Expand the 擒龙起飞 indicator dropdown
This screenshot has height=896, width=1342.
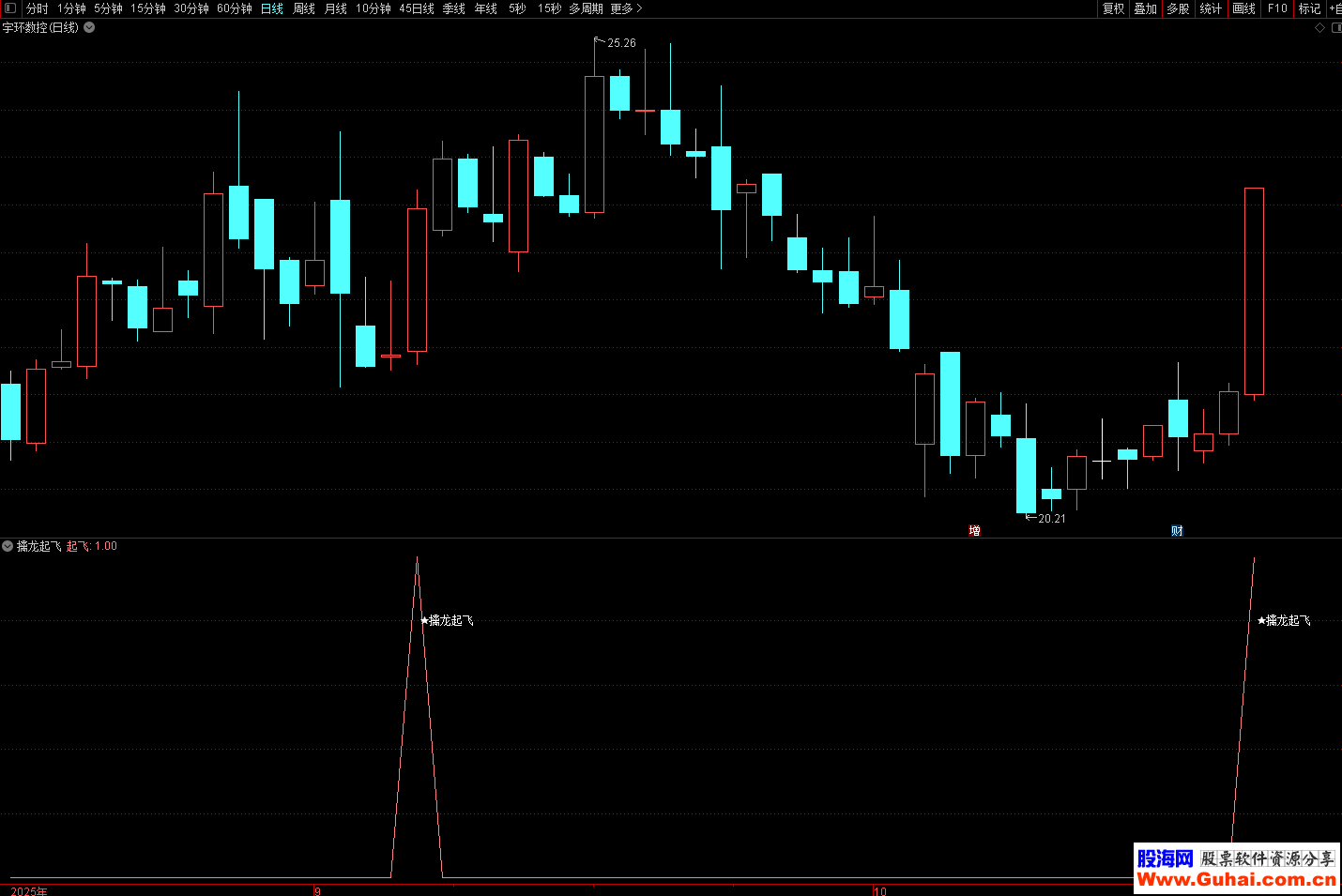(8, 546)
